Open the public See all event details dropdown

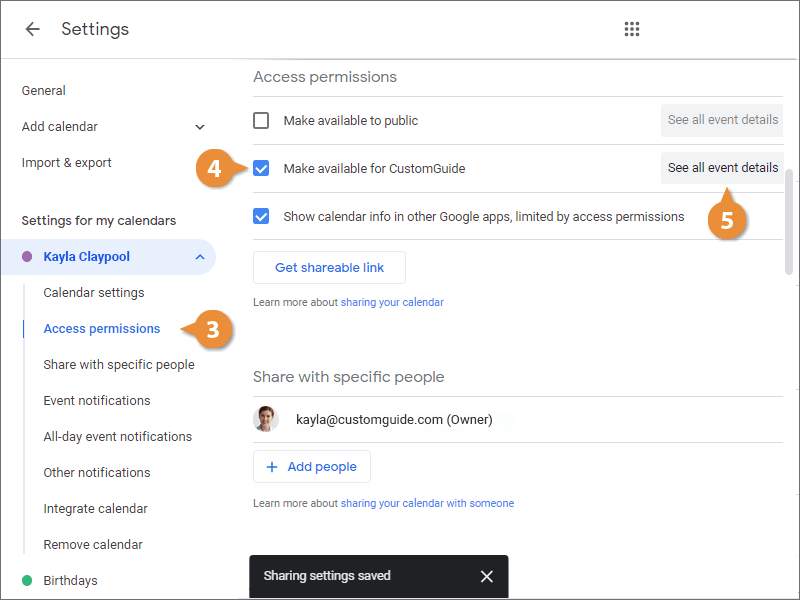[722, 120]
